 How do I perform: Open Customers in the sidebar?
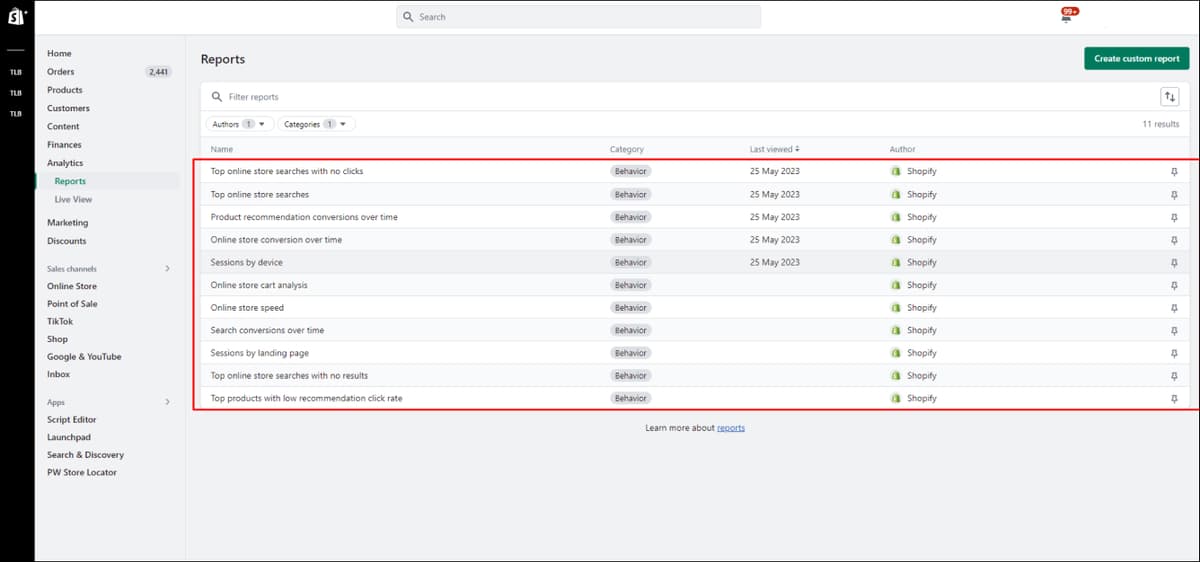tap(68, 108)
